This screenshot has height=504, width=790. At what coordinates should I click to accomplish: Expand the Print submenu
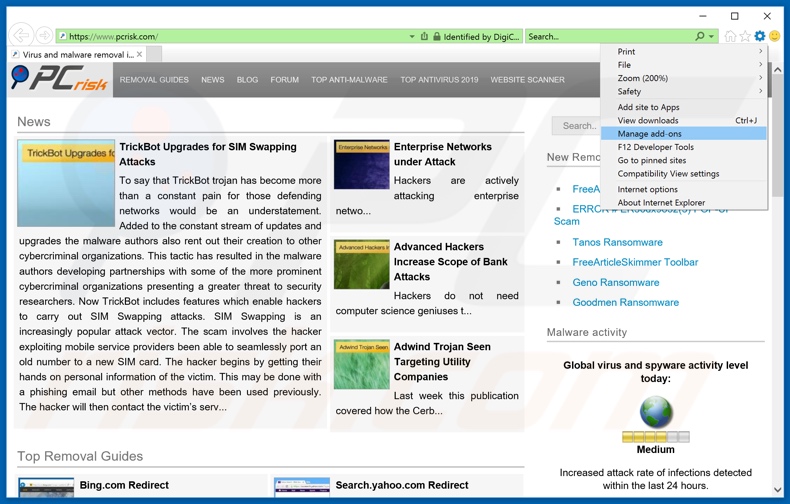[x=684, y=51]
